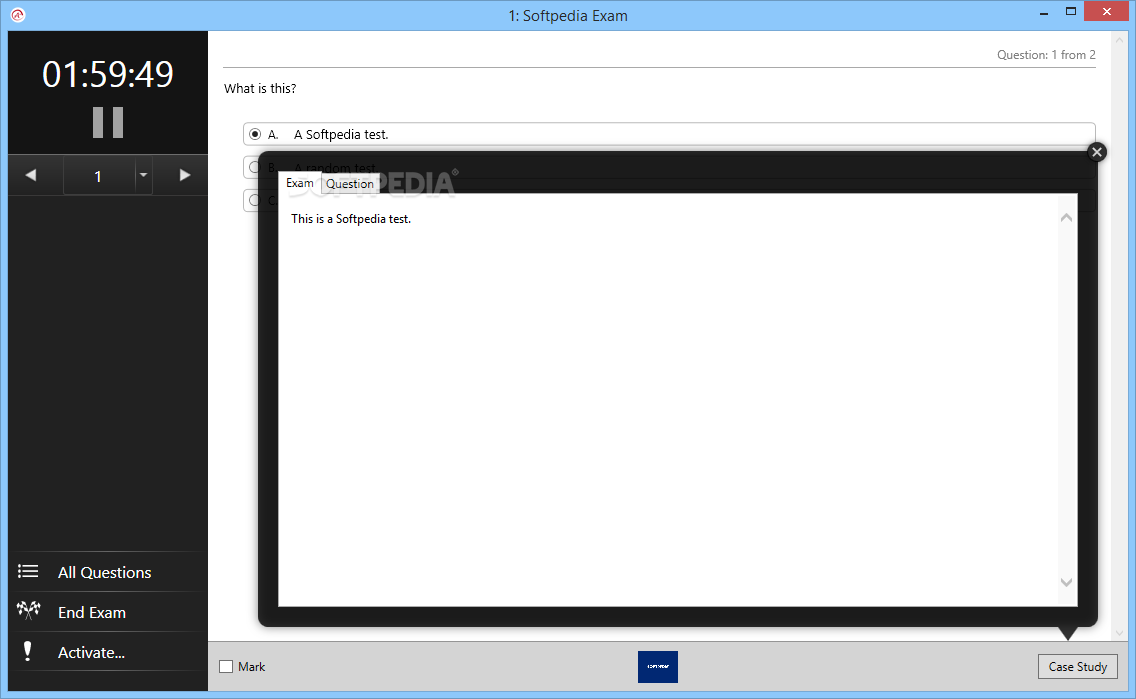
Task: Close the case study popup
Action: click(x=1097, y=151)
